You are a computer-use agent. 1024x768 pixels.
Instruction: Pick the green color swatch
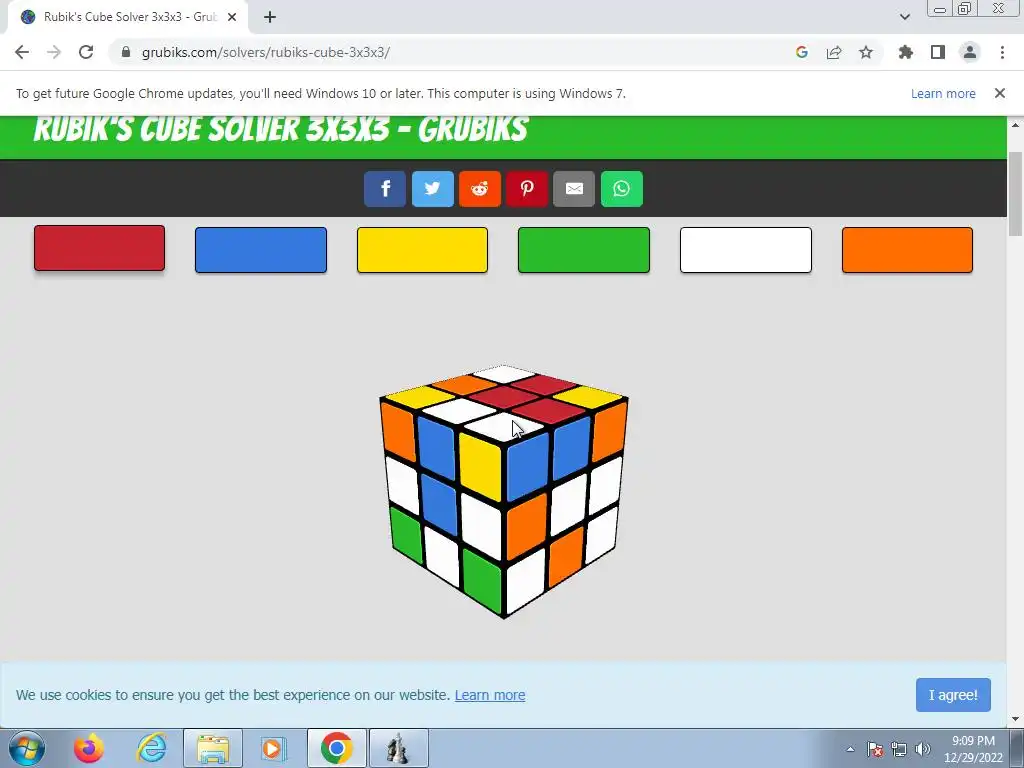[x=584, y=250]
